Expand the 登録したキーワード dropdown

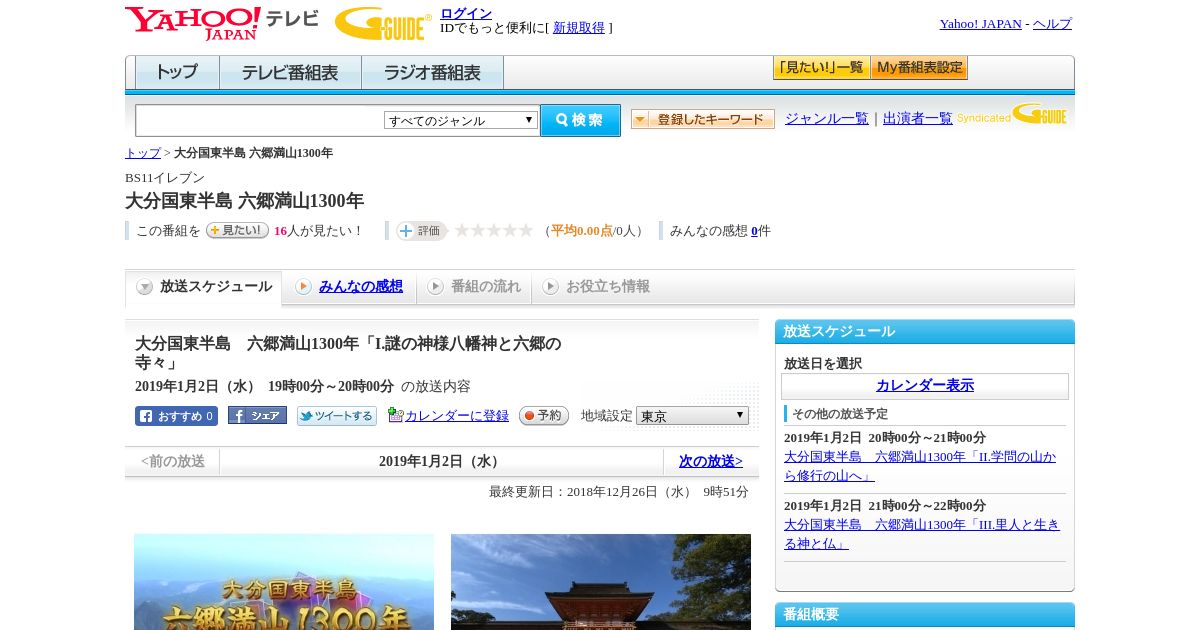[703, 119]
